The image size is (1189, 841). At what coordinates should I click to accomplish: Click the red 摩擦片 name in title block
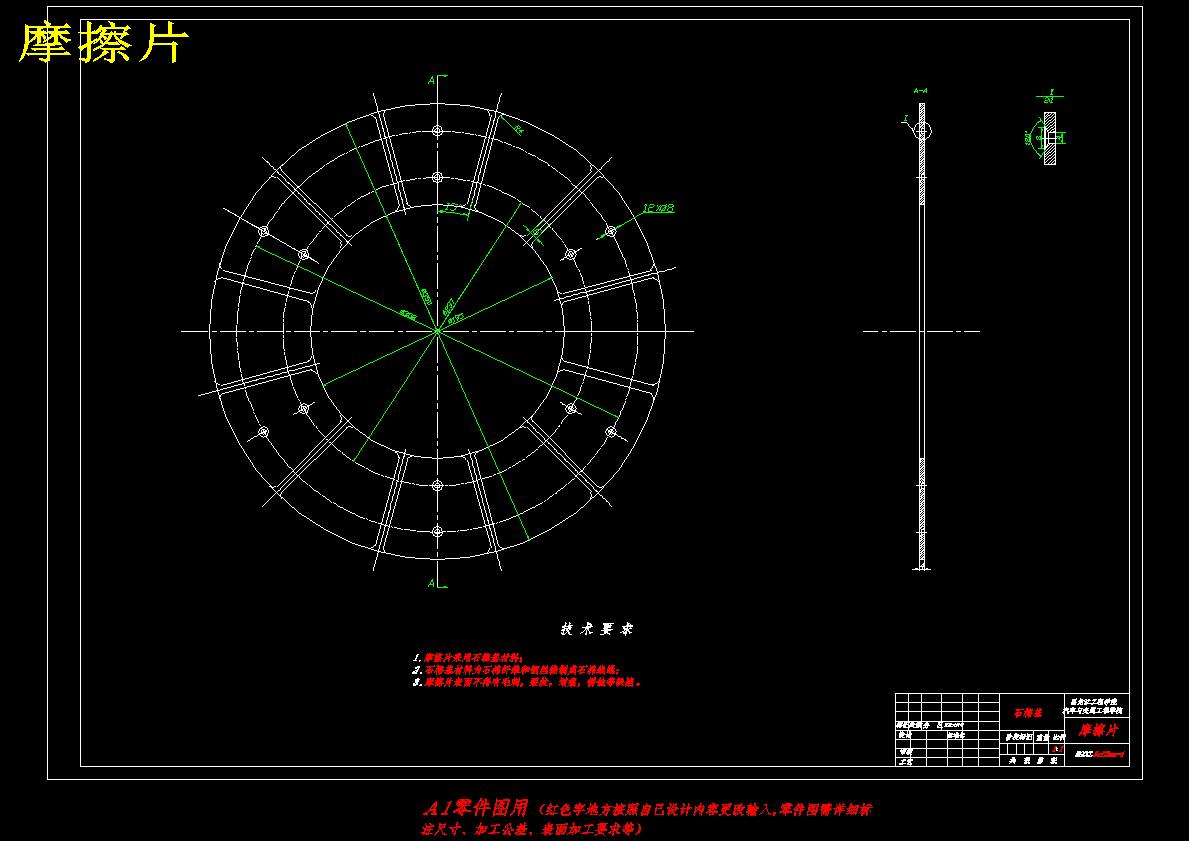[x=1098, y=730]
